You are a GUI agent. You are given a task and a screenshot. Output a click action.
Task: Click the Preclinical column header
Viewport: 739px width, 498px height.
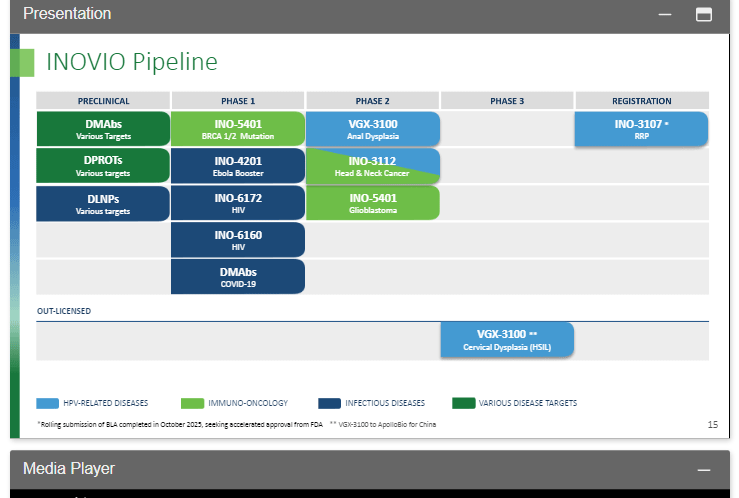[103, 101]
